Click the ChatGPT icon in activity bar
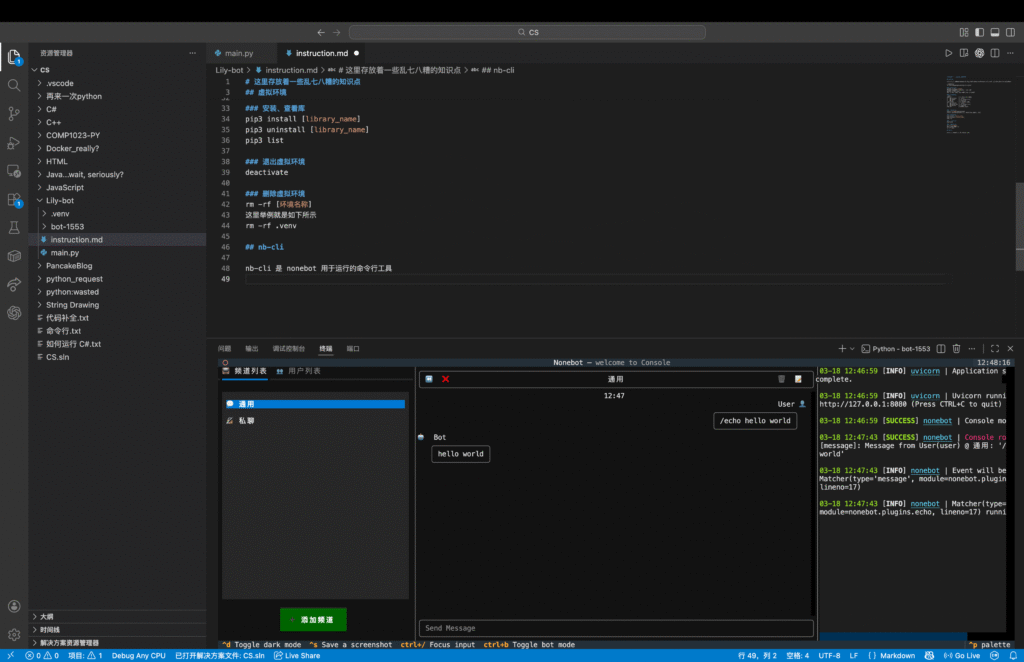This screenshot has width=1024, height=662. (x=14, y=313)
